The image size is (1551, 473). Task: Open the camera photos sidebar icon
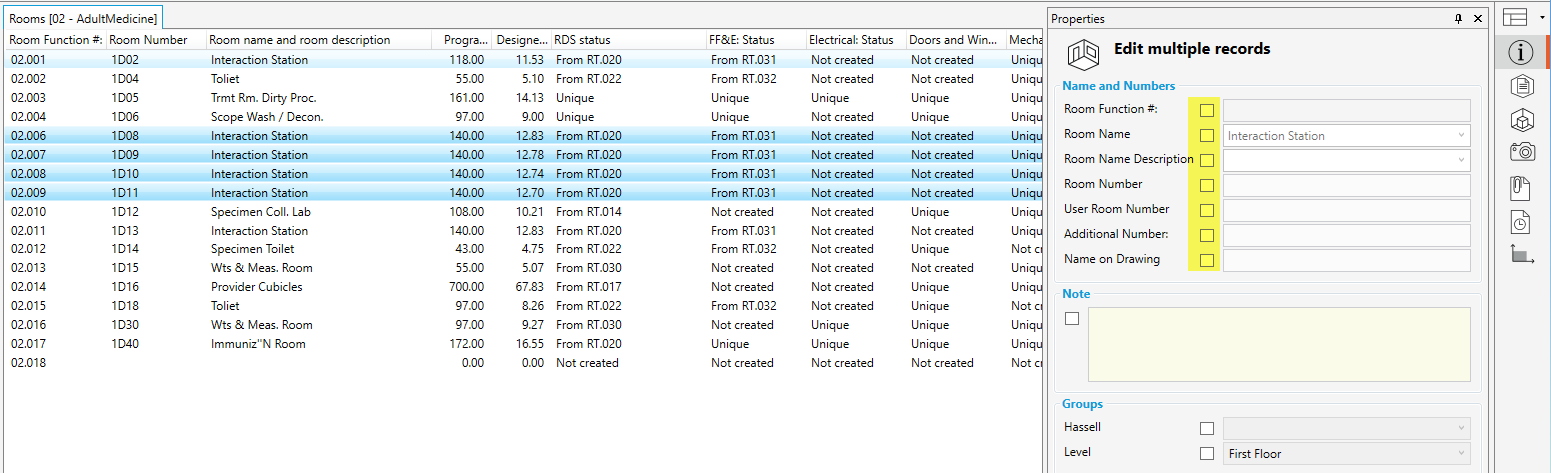click(x=1521, y=152)
